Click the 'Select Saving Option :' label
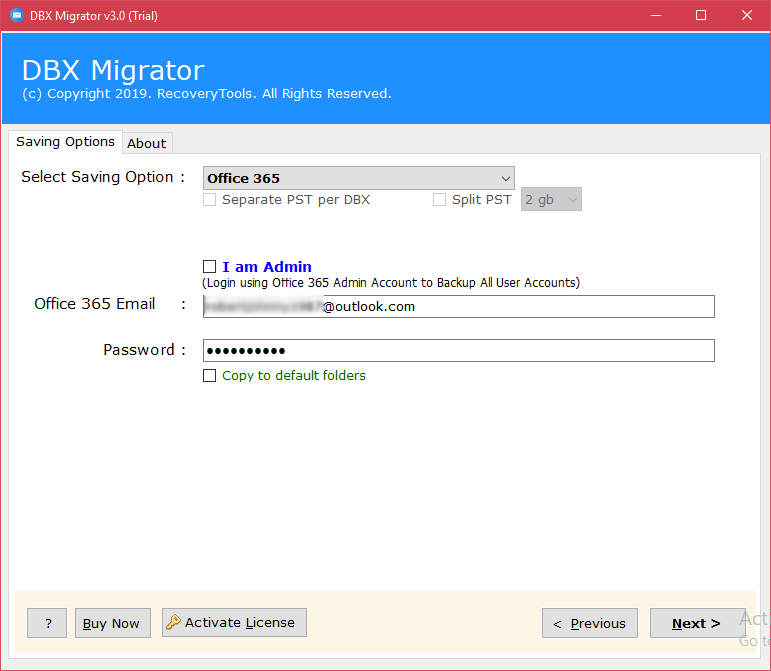This screenshot has height=671, width=771. [x=103, y=177]
